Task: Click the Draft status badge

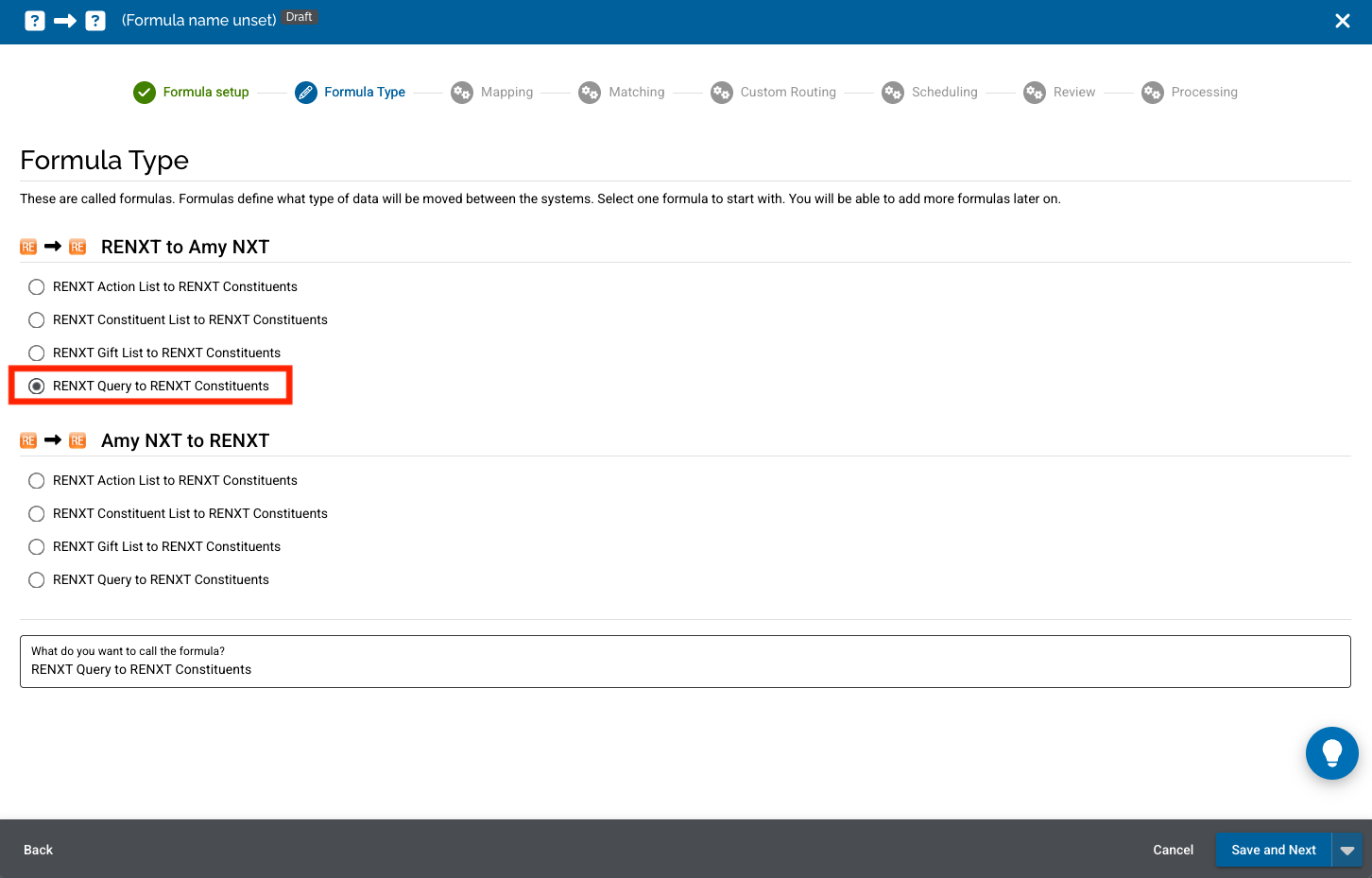Action: point(300,17)
